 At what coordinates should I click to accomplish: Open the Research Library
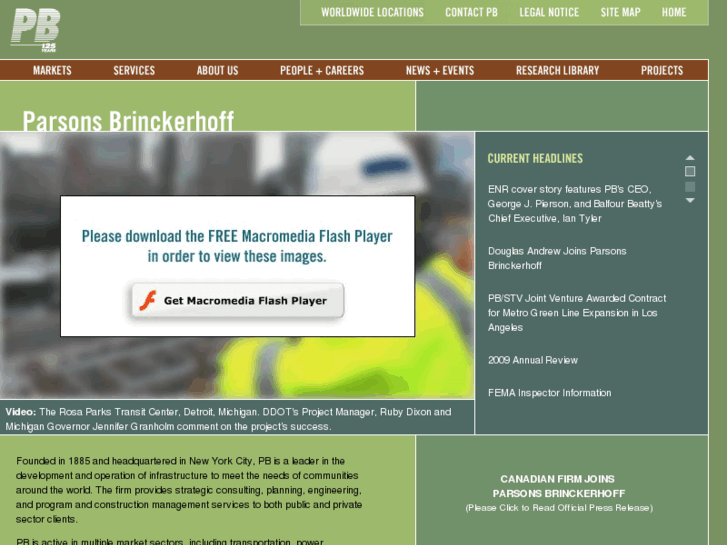click(x=557, y=71)
